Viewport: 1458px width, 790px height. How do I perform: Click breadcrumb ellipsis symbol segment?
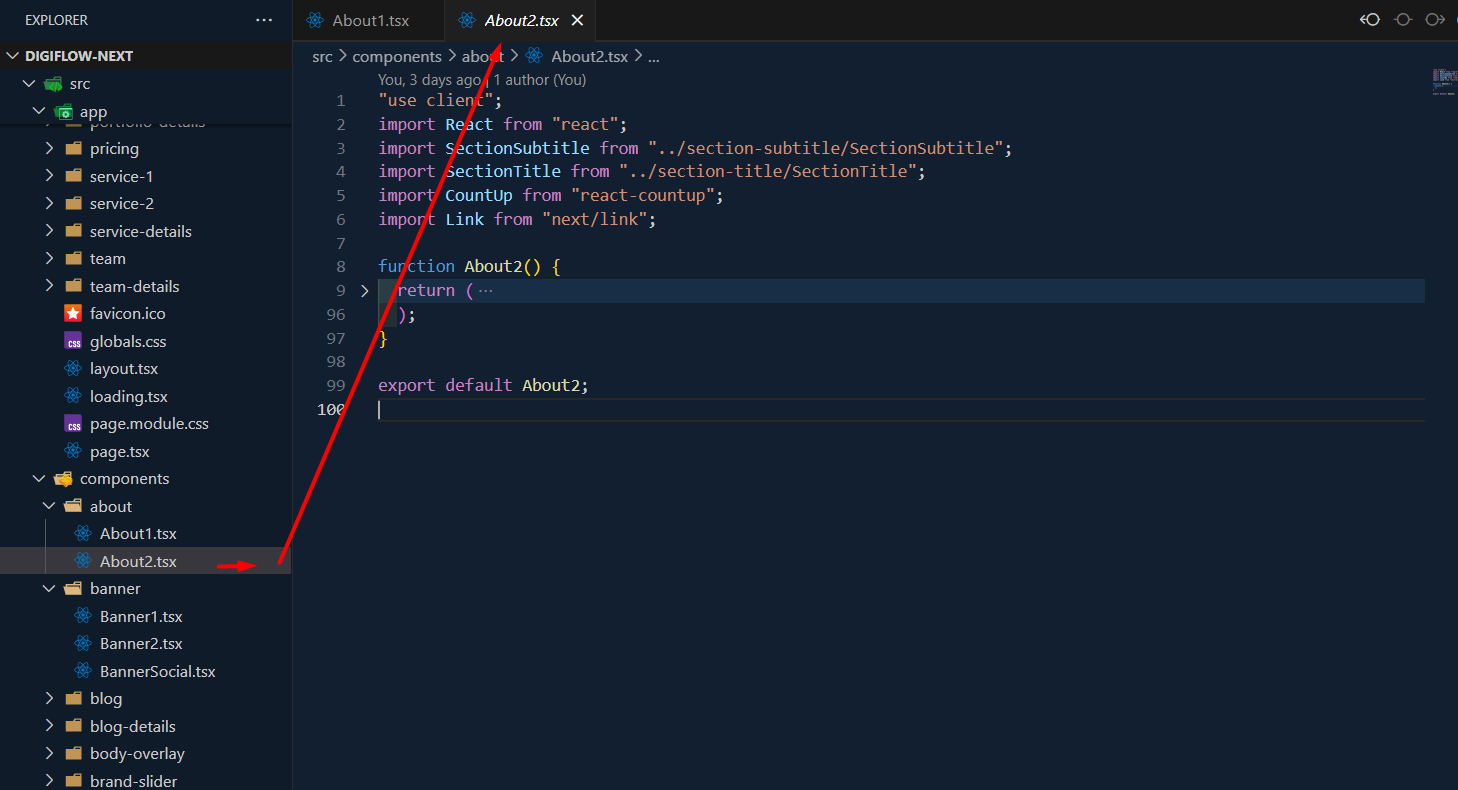point(654,57)
